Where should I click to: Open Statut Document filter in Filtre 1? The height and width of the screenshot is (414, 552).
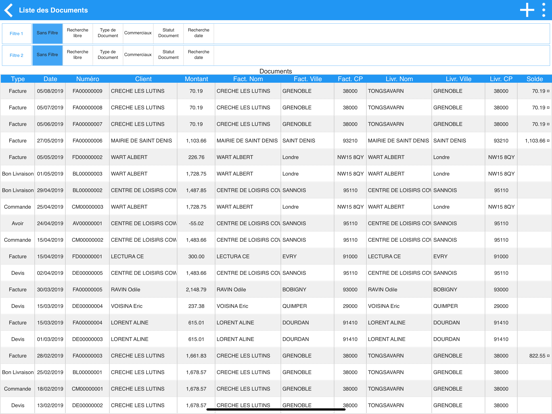point(168,33)
